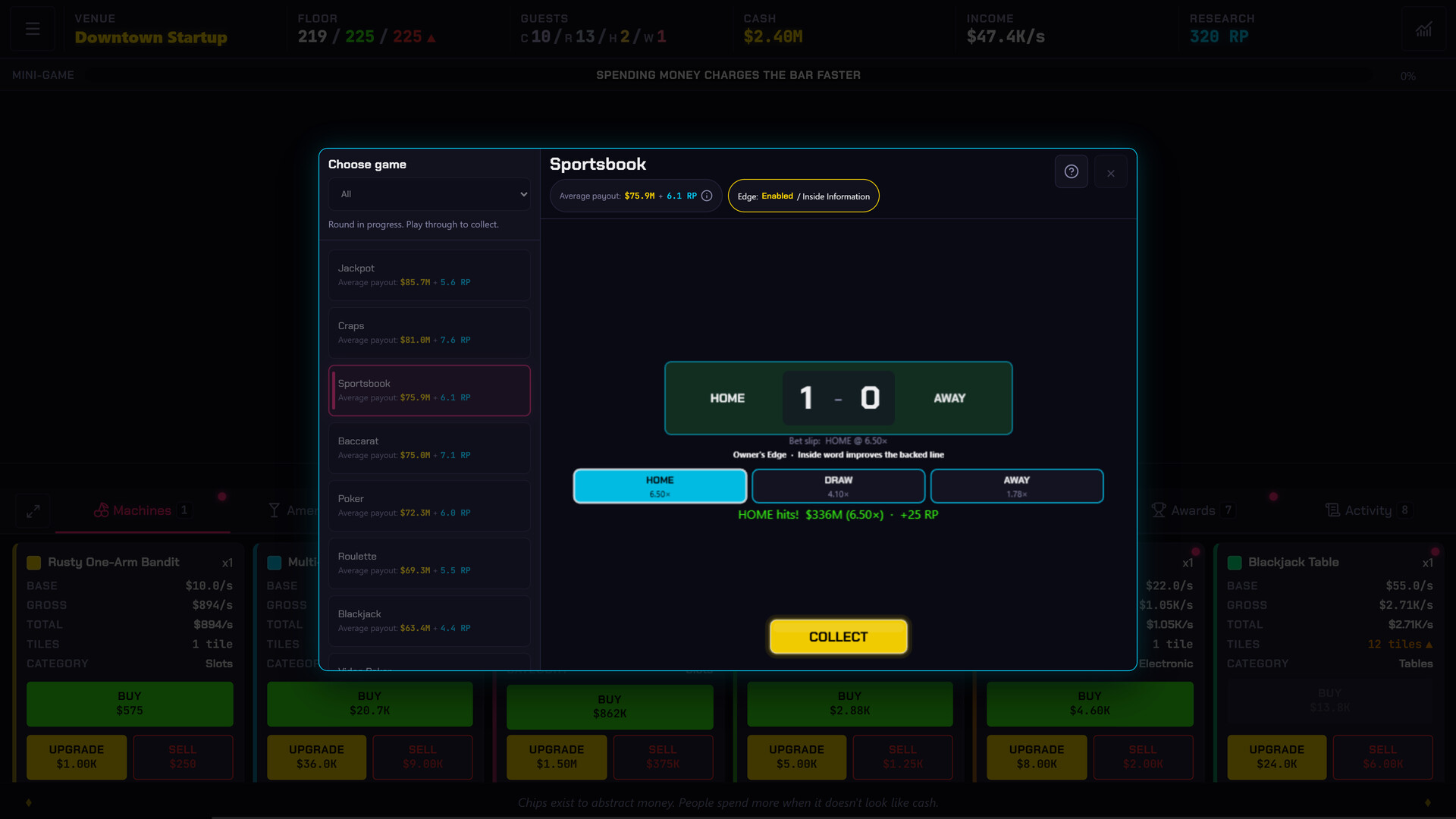Upgrade Blackjack Table for $24.0K
The height and width of the screenshot is (819, 1456).
[x=1277, y=756]
